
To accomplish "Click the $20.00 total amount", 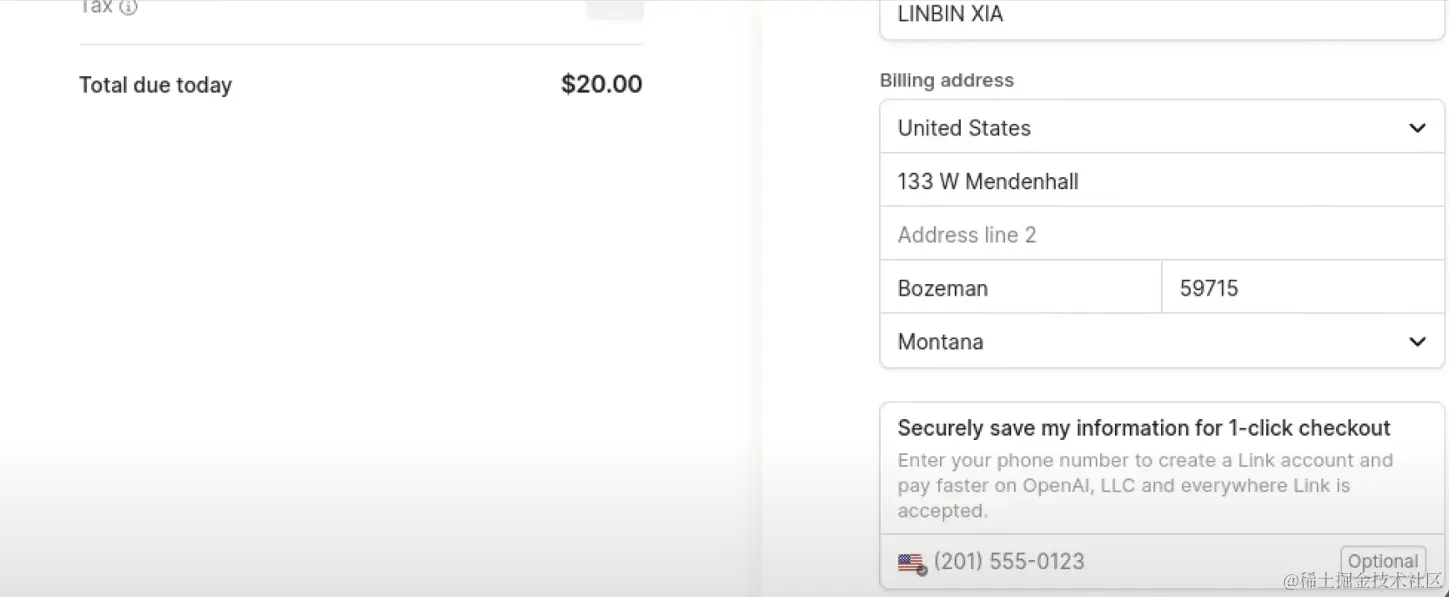I will (601, 84).
